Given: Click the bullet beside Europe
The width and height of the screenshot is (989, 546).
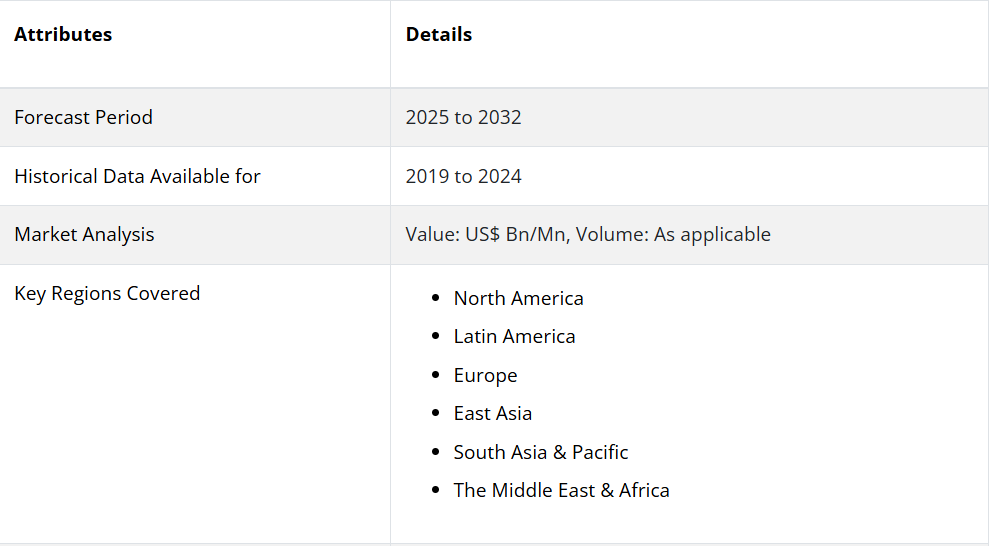Looking at the screenshot, I should coord(435,376).
